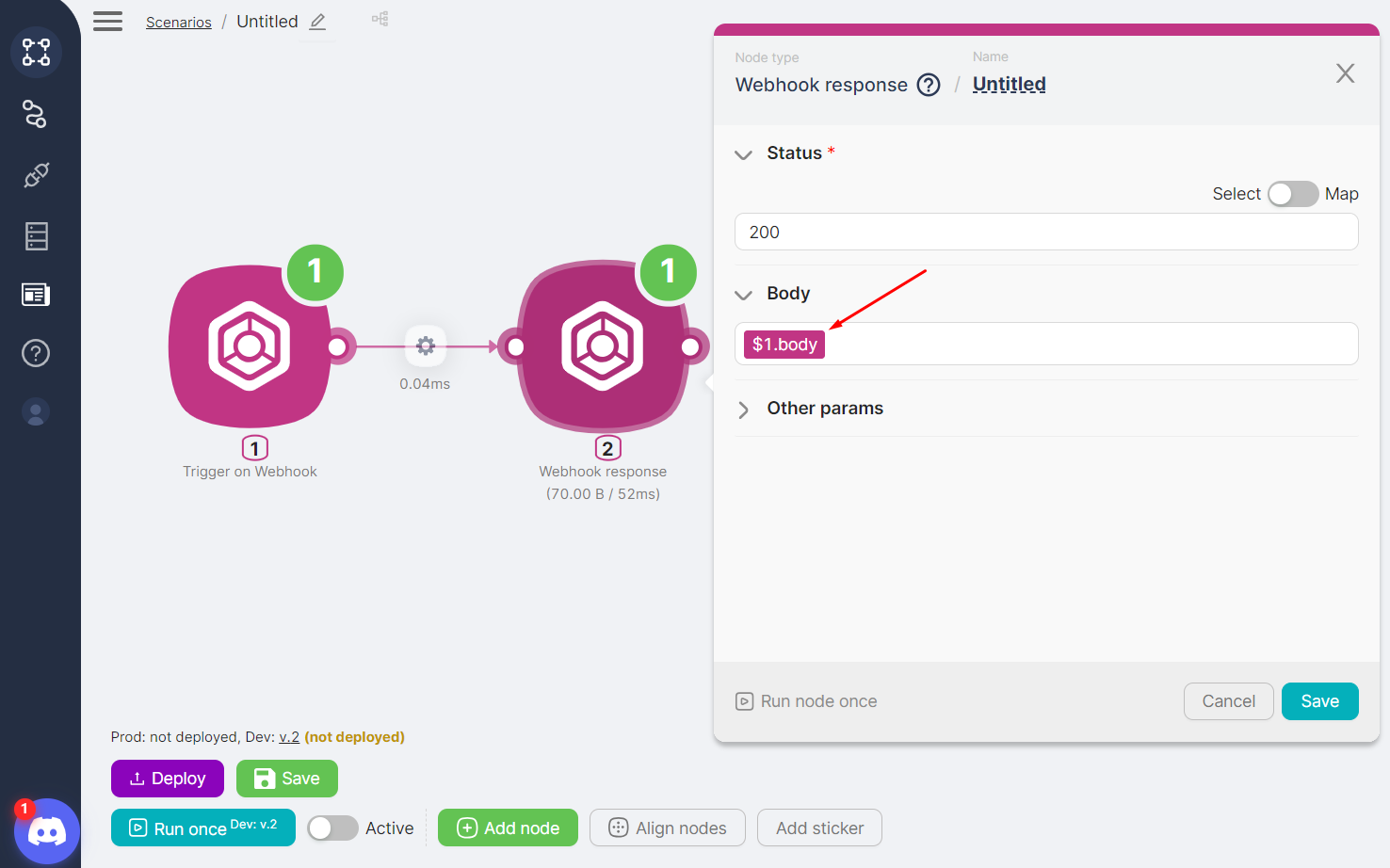Open the database storage sidebar icon
Viewport: 1390px width, 868px height.
36,235
